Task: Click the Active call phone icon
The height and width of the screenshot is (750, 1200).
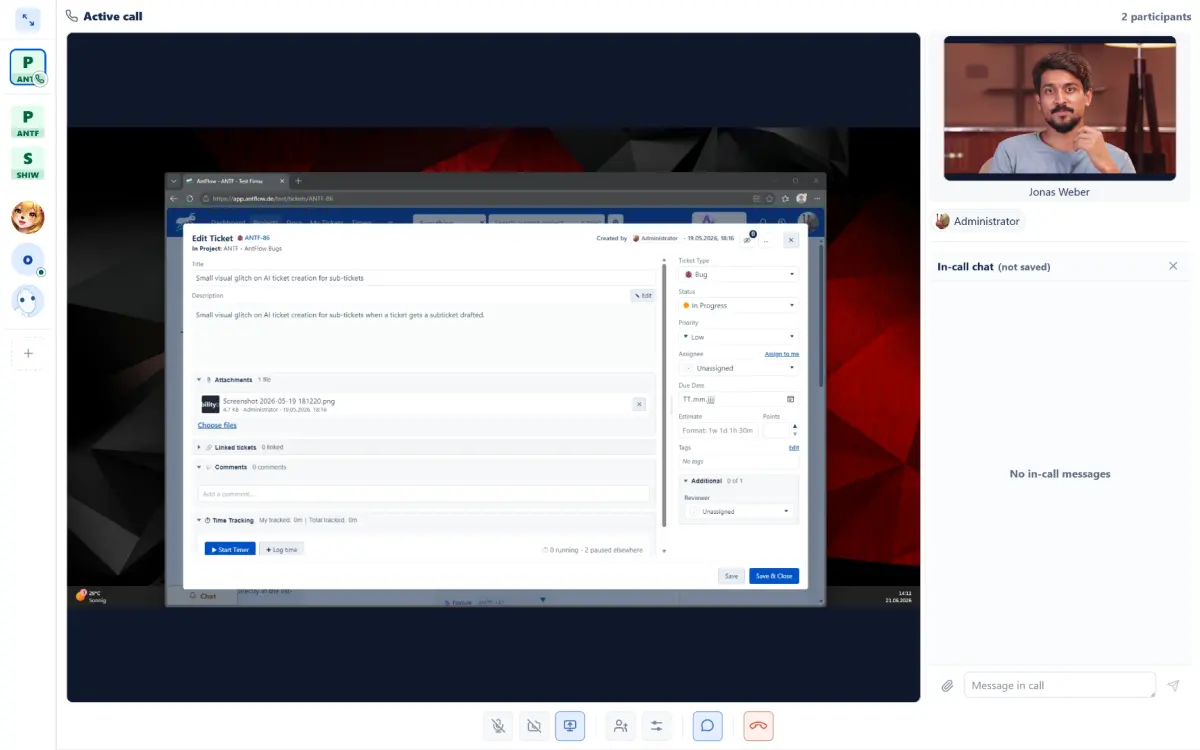Action: [x=71, y=16]
